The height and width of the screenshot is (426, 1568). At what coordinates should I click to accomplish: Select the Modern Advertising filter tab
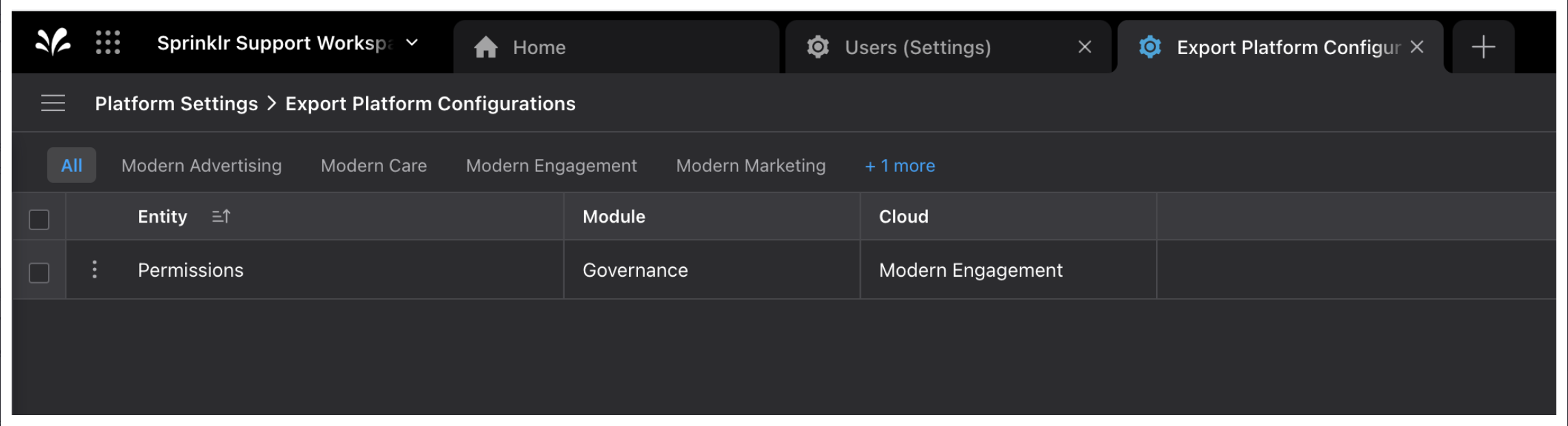pyautogui.click(x=201, y=166)
